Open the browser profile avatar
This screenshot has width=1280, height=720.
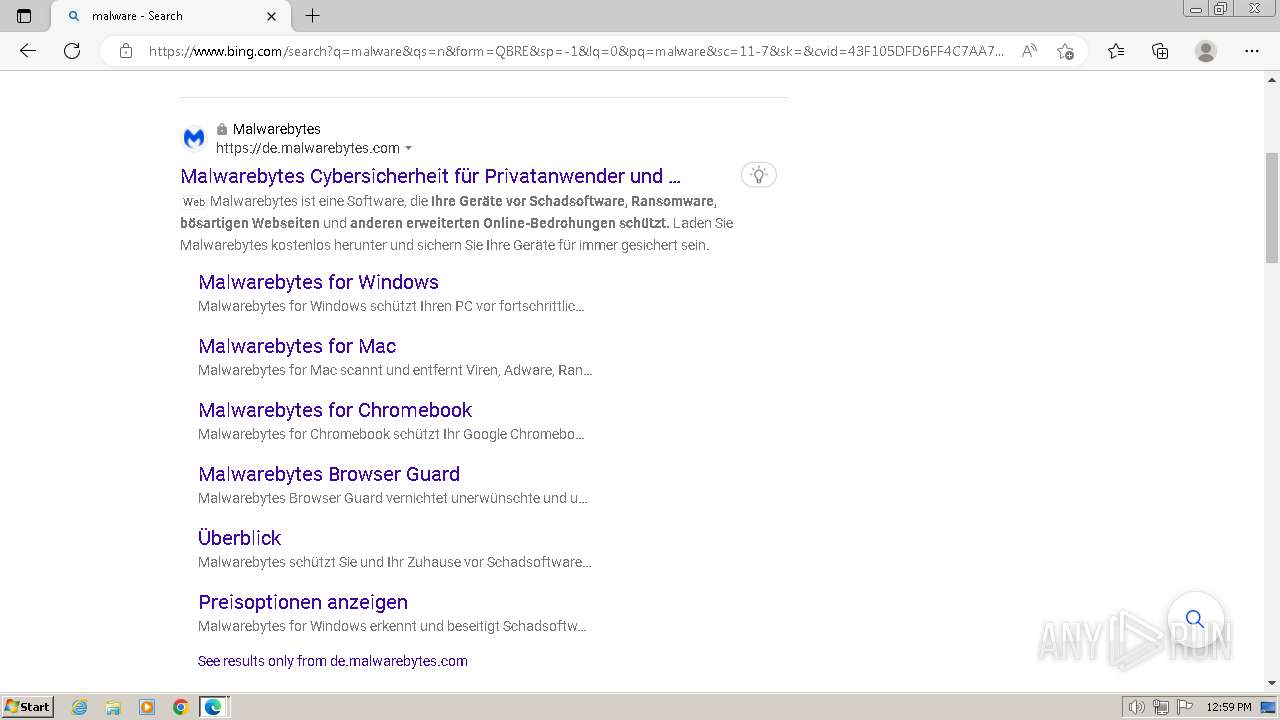(1206, 51)
